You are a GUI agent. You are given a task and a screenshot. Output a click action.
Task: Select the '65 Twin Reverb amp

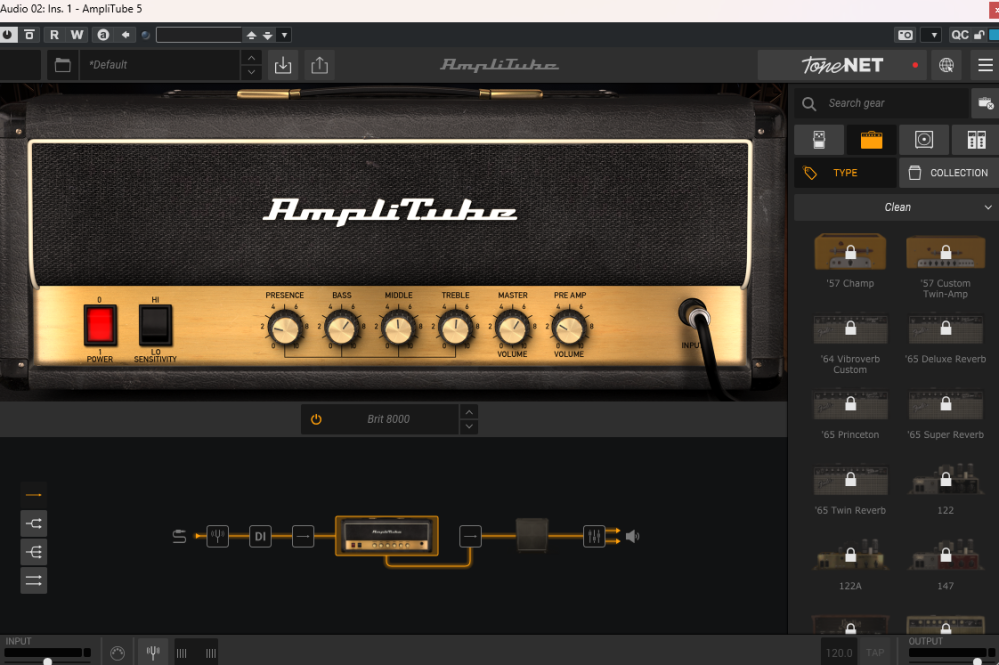850,480
